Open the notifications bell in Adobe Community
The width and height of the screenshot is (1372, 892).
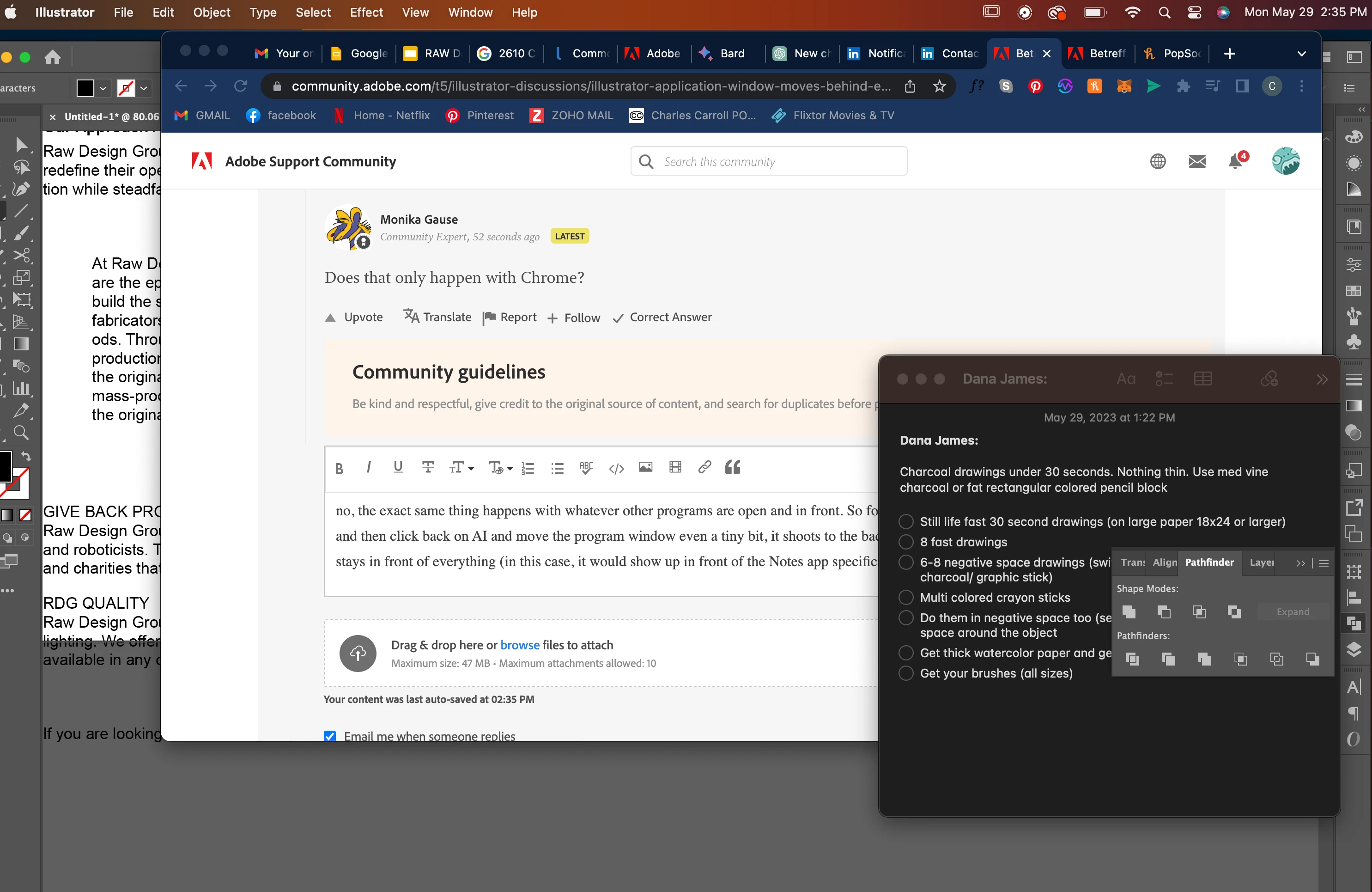click(1235, 161)
